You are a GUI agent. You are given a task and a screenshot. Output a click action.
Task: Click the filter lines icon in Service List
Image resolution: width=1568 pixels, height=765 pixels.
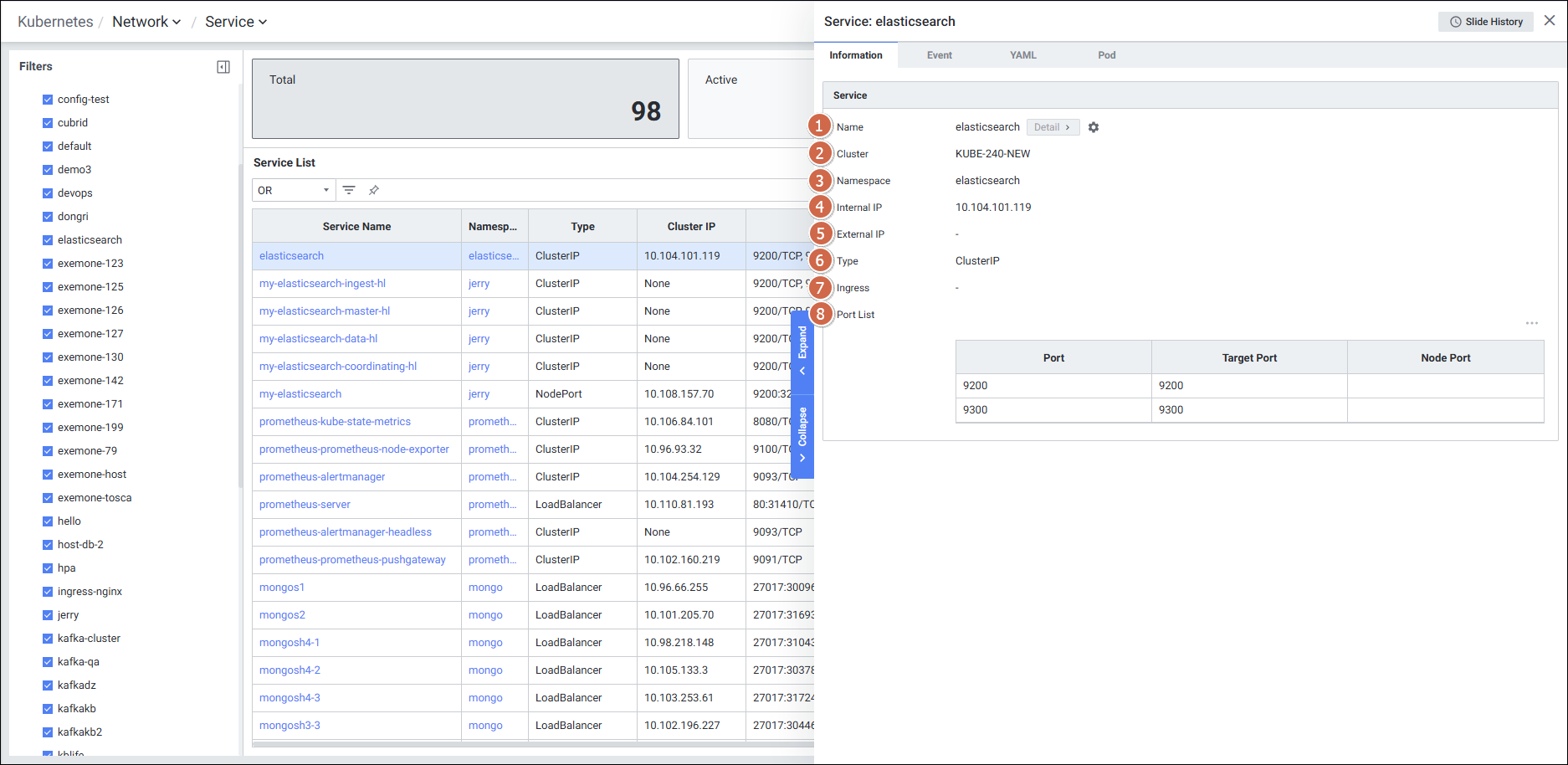tap(349, 190)
